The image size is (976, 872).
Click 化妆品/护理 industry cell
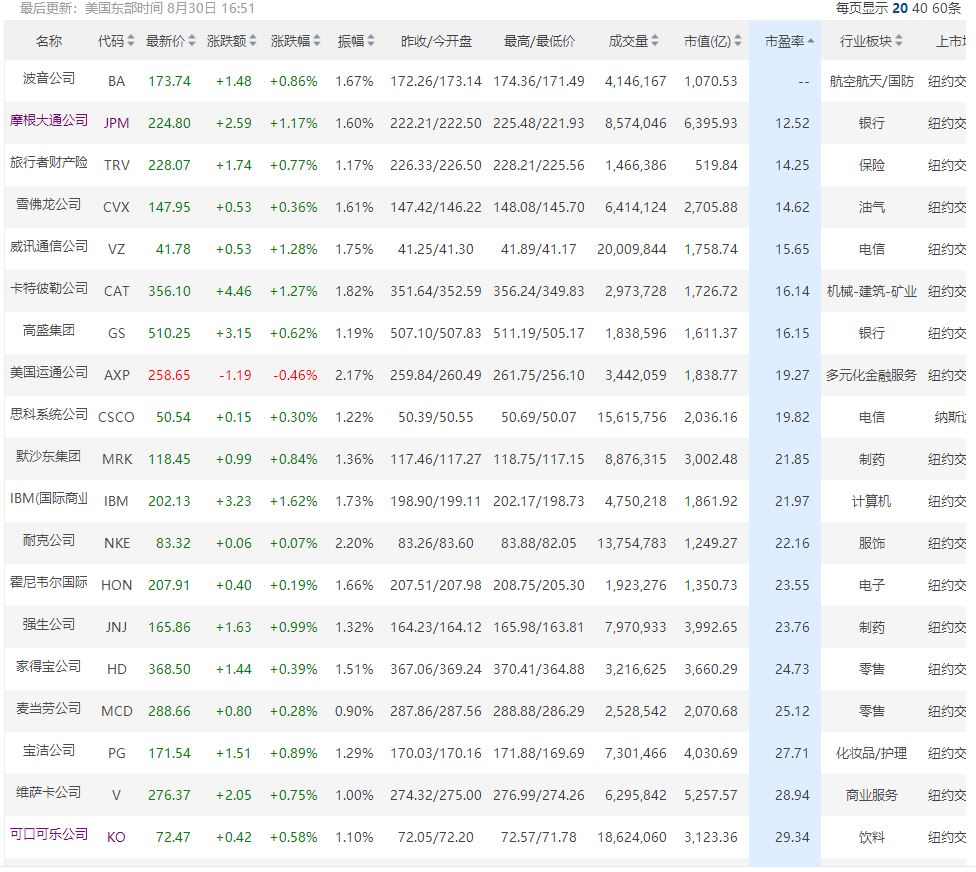pyautogui.click(x=871, y=754)
